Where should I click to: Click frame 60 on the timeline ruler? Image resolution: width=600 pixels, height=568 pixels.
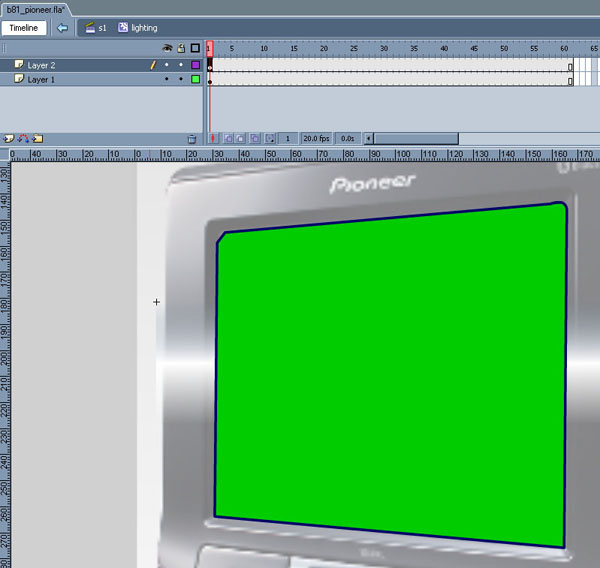click(x=564, y=49)
